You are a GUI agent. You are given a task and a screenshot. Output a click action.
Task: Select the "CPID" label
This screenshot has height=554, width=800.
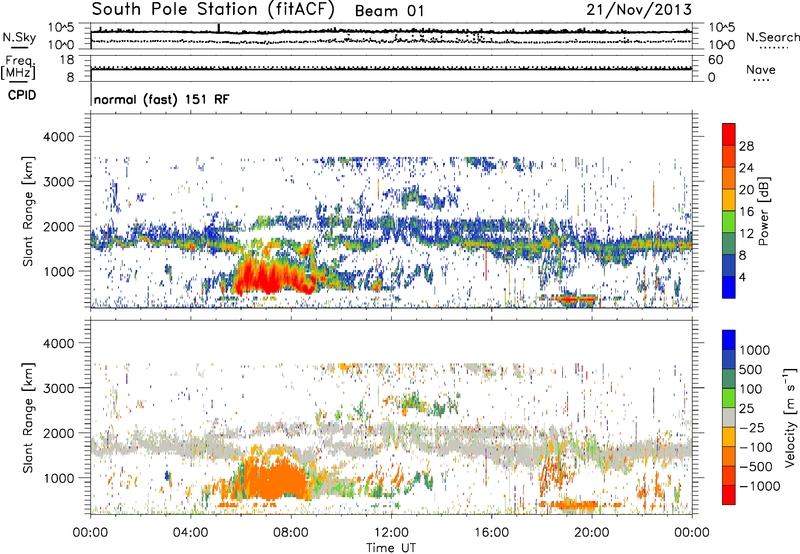click(22, 95)
